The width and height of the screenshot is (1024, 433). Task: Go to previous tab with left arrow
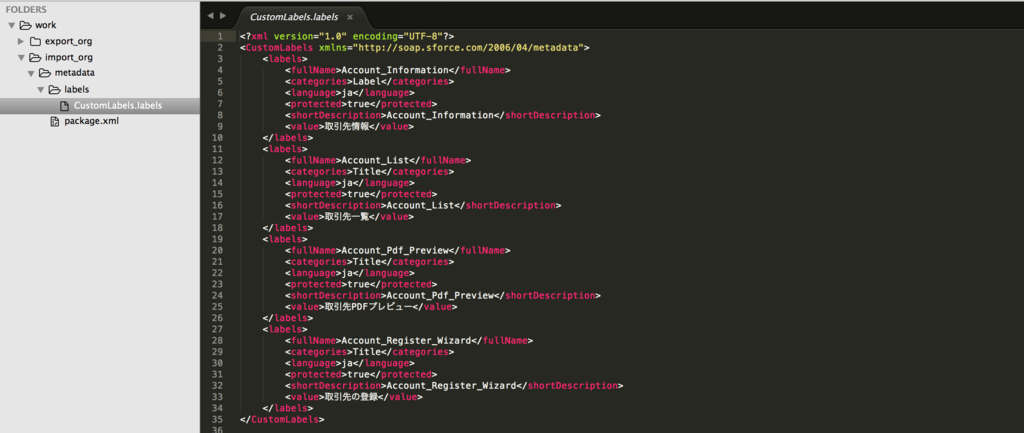(x=210, y=16)
